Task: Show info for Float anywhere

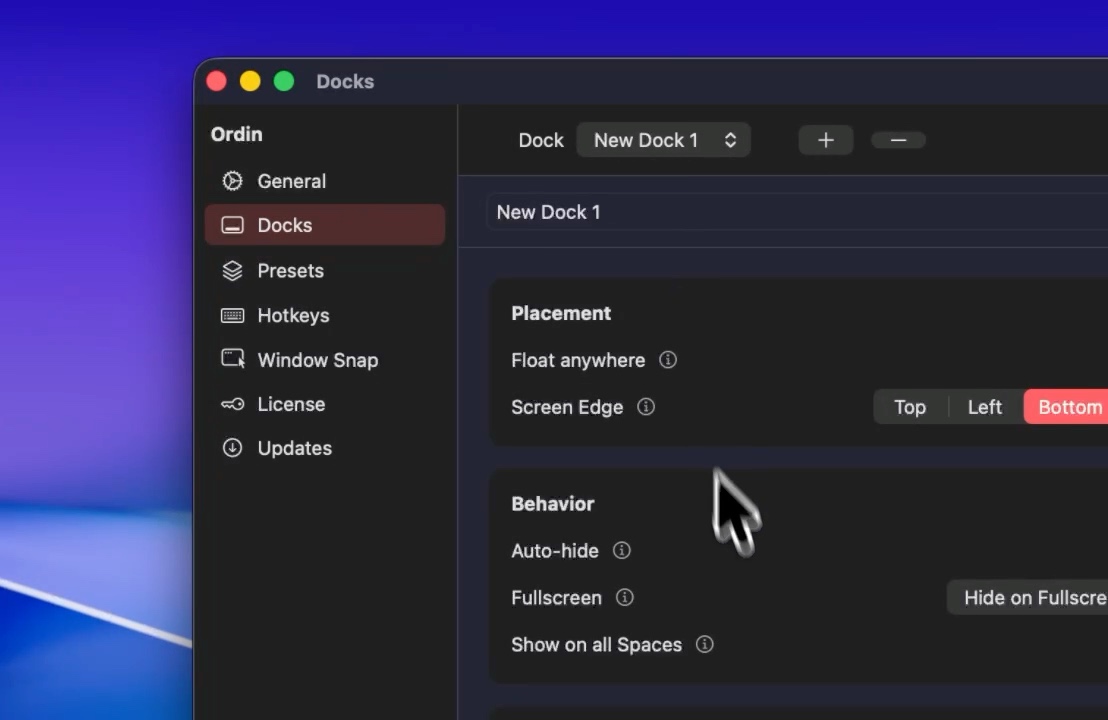Action: coord(668,360)
